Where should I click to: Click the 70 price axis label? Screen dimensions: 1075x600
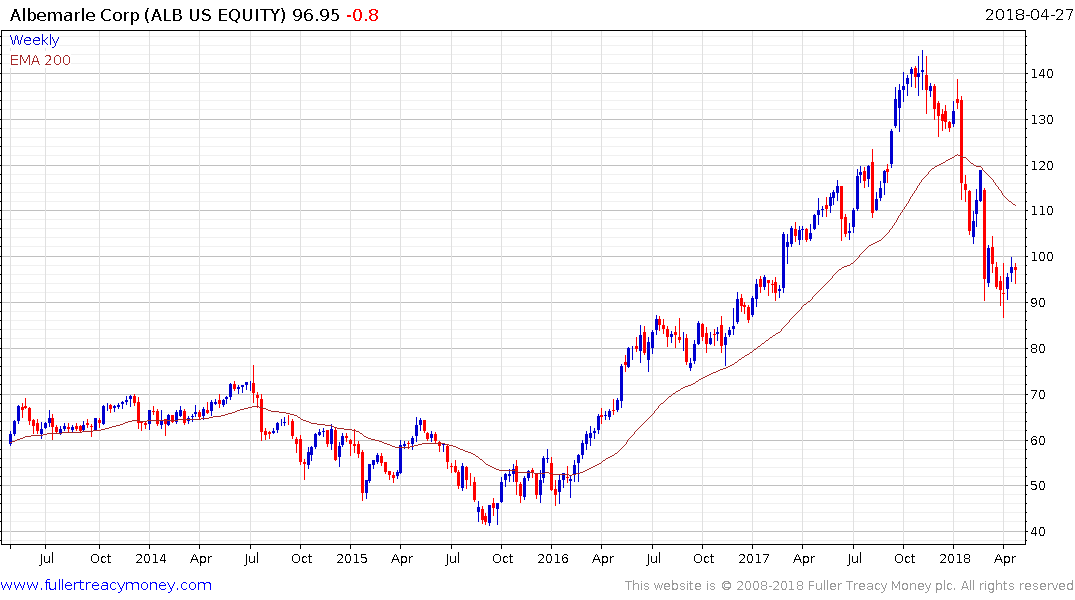1038,395
